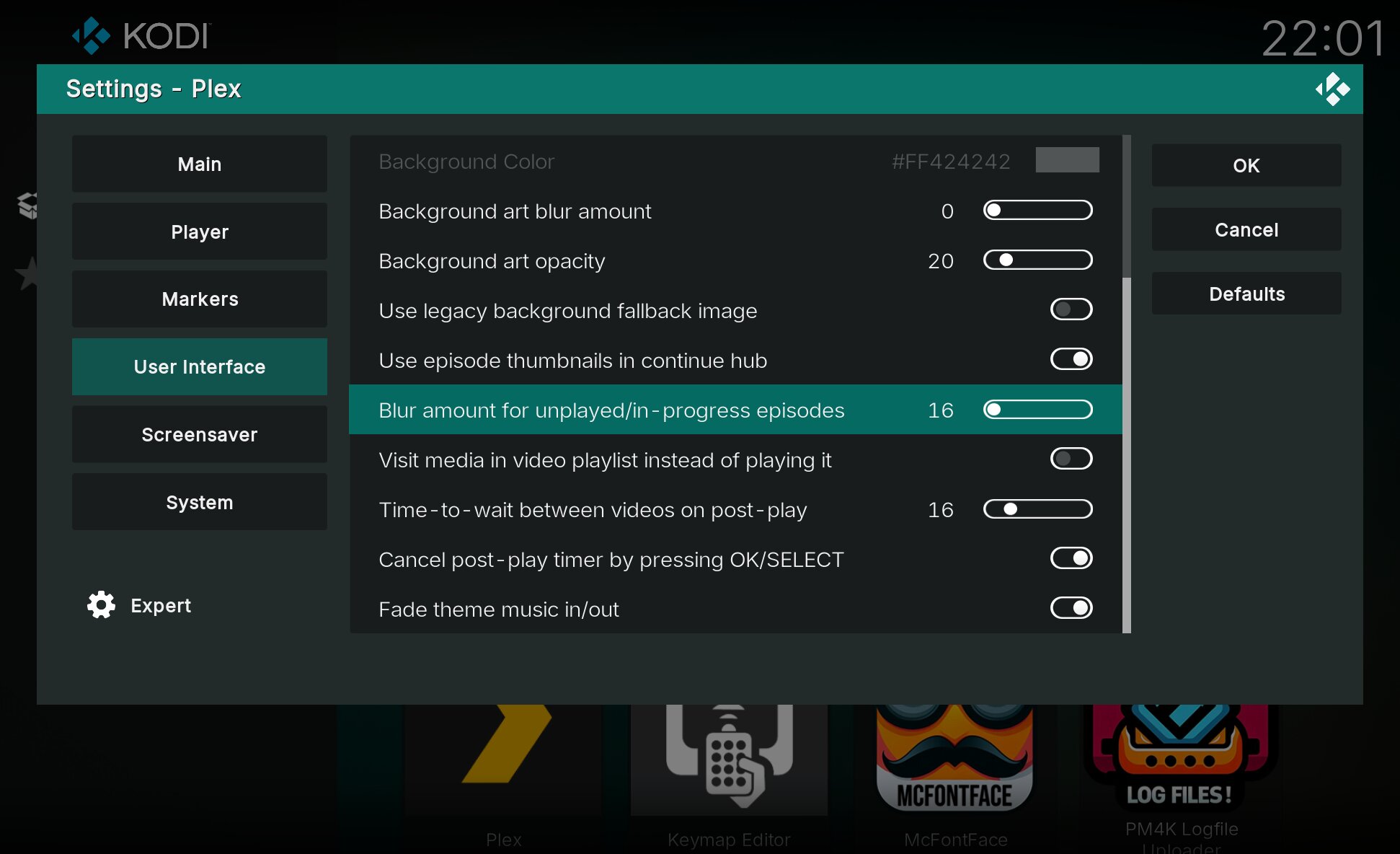The width and height of the screenshot is (1400, 854).
Task: Disable episode thumbnails in continue hub
Action: click(1071, 360)
